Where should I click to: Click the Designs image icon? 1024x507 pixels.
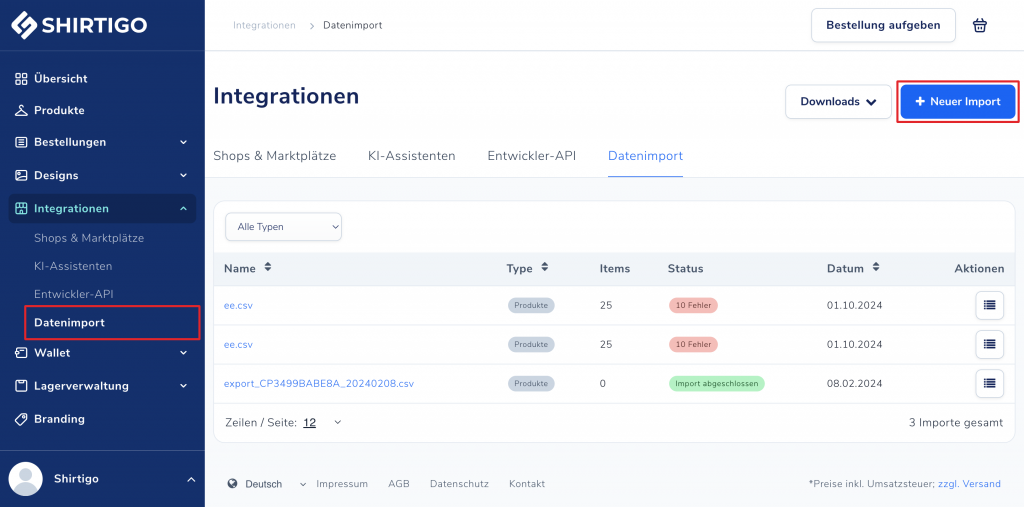pos(22,175)
